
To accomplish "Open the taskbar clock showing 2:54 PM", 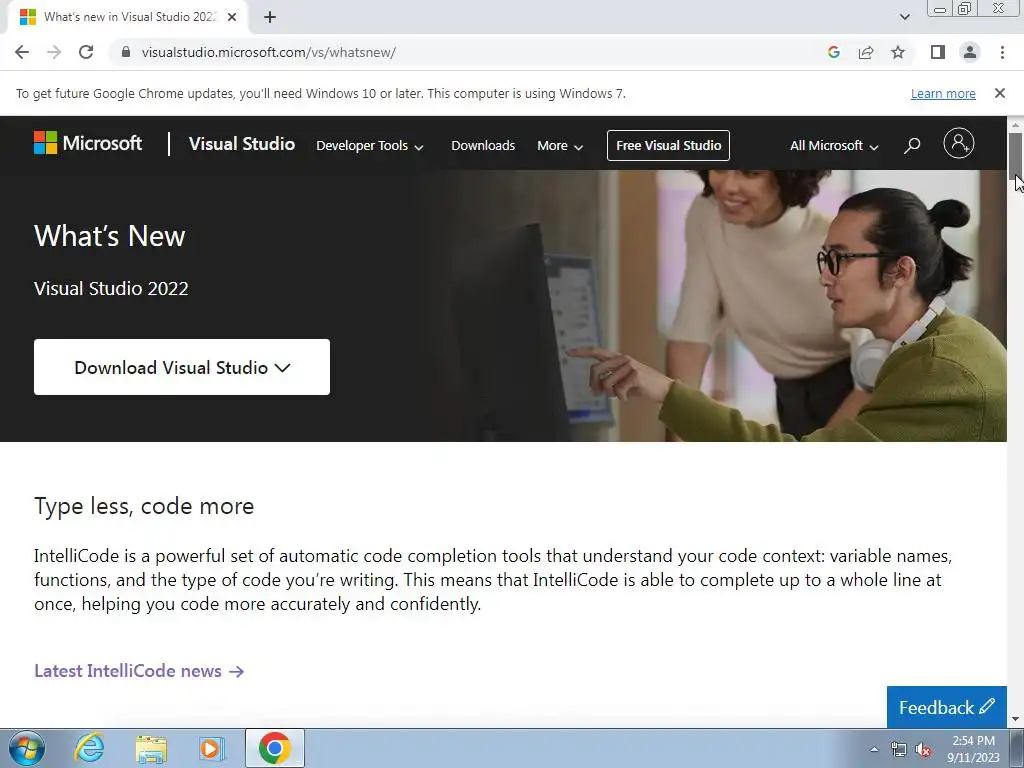I will point(973,749).
